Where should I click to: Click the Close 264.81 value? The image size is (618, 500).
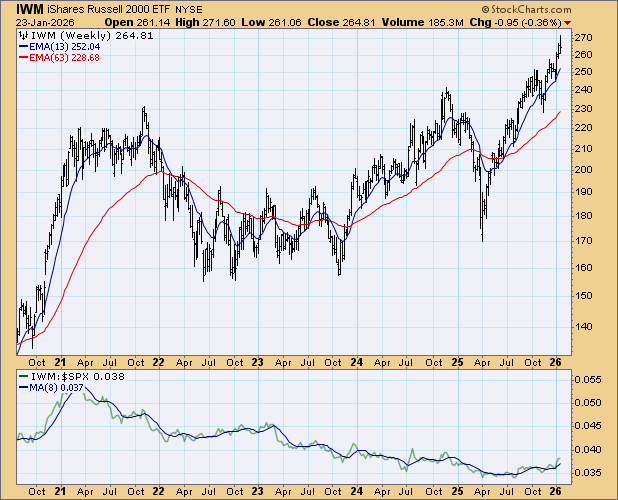[341, 22]
